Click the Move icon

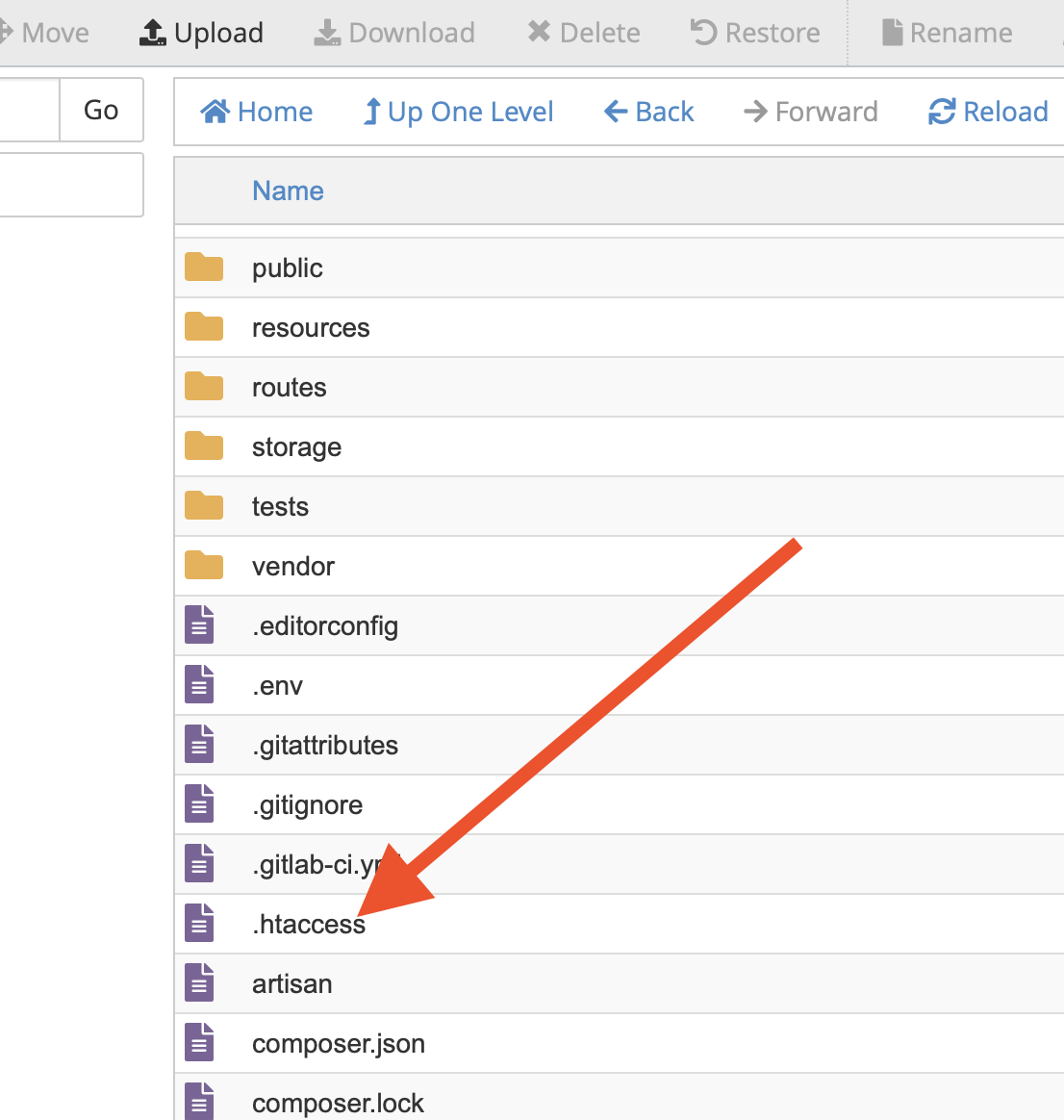(x=8, y=32)
